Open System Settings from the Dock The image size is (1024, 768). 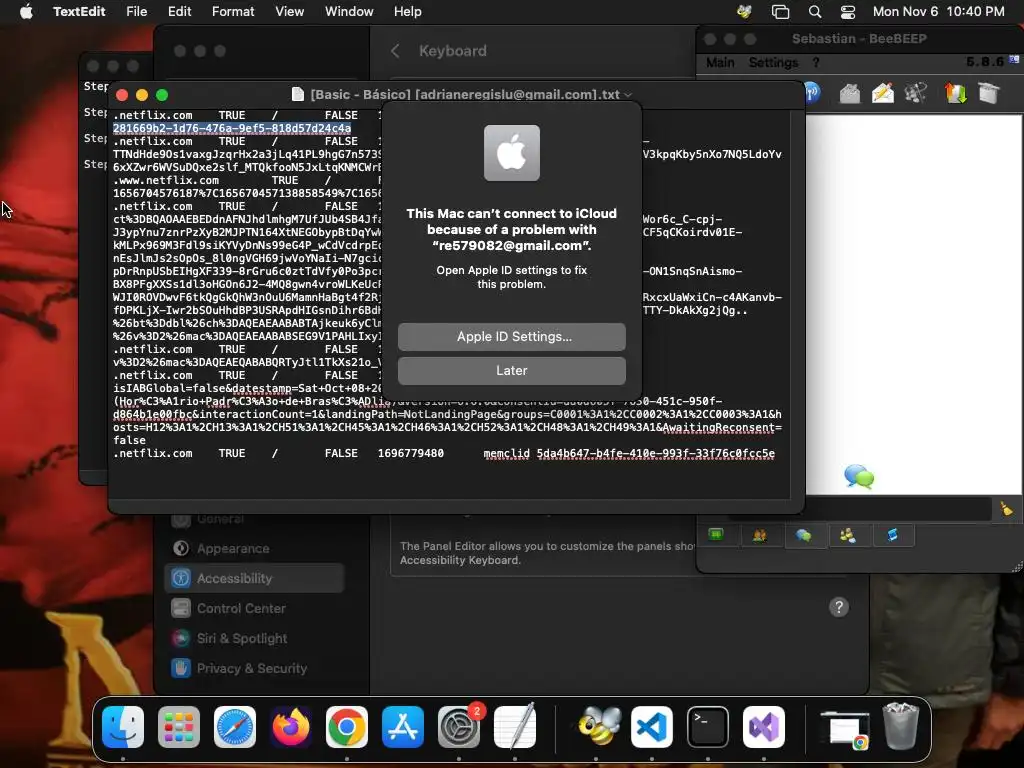pyautogui.click(x=458, y=726)
